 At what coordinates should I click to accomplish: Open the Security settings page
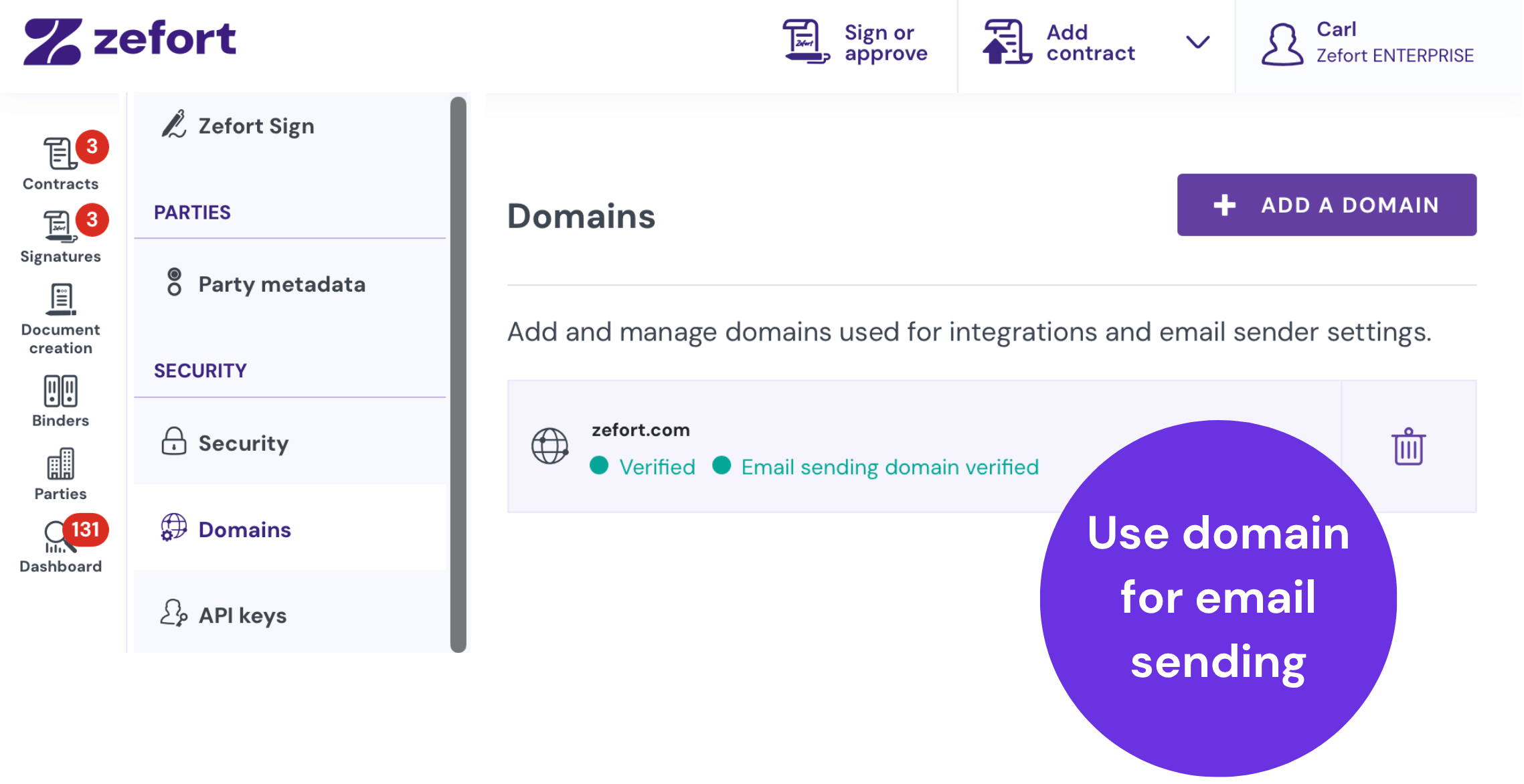point(290,443)
